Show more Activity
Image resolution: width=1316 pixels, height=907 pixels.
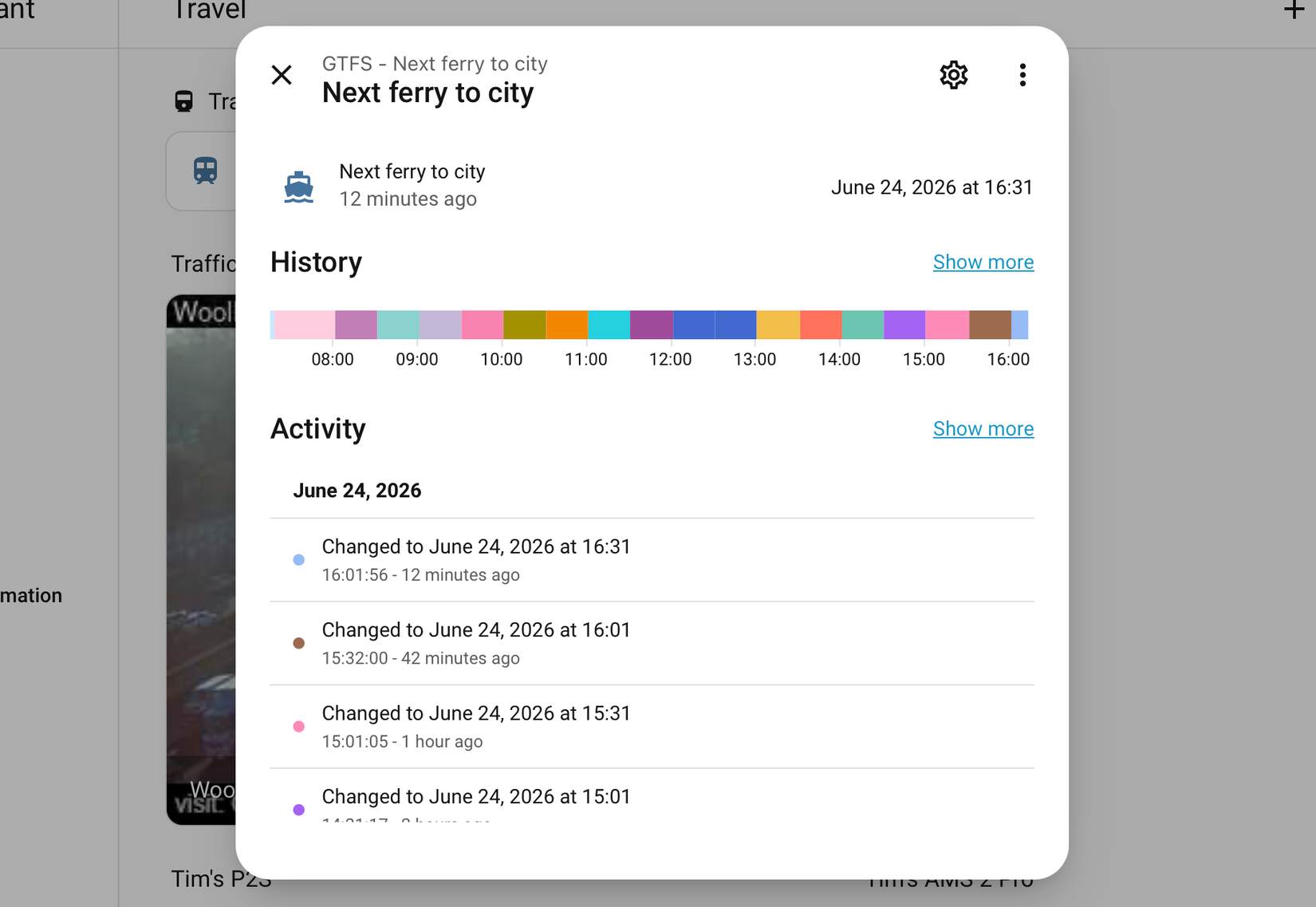point(983,429)
